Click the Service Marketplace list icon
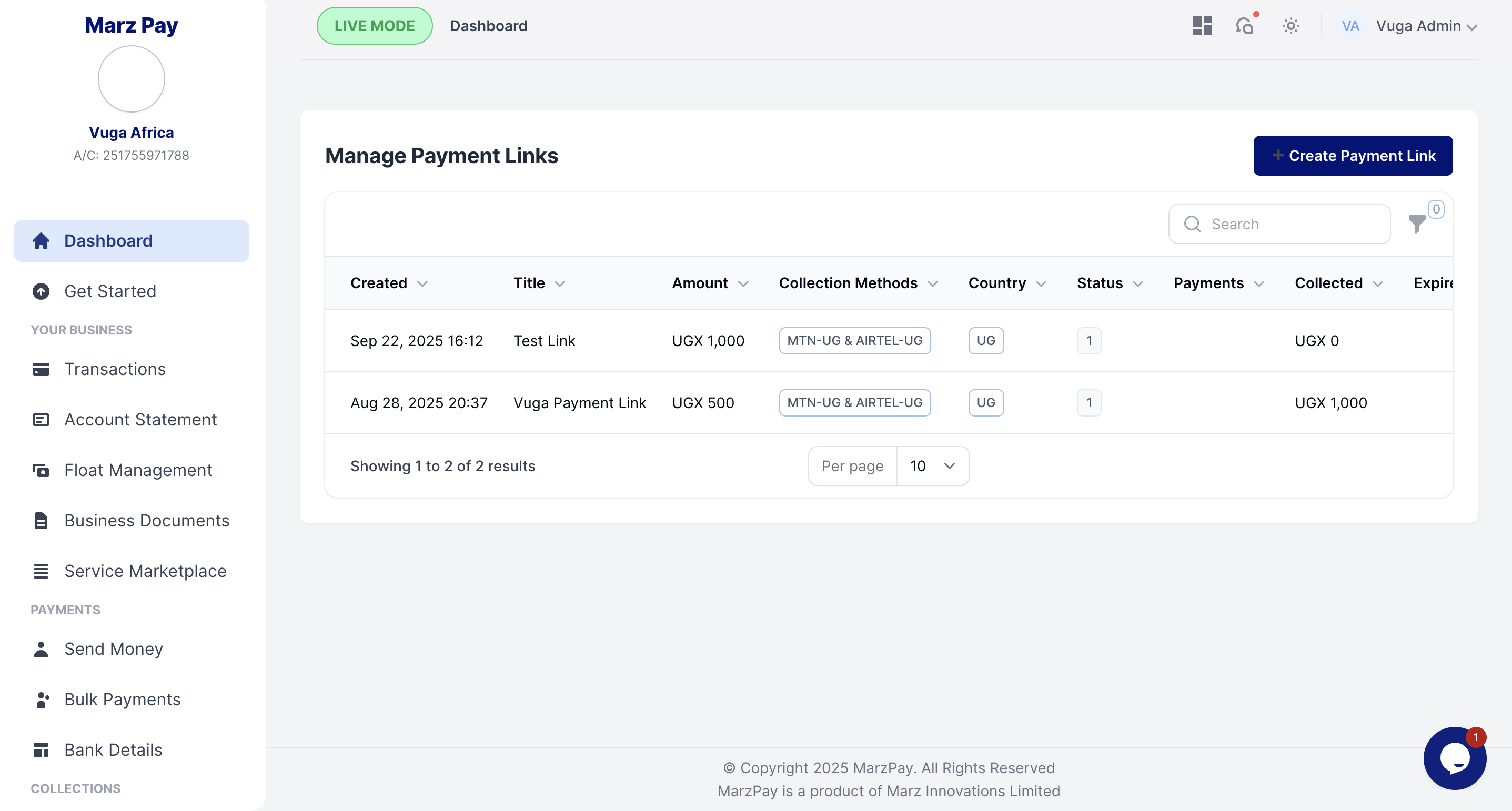This screenshot has height=811, width=1512. pos(41,571)
